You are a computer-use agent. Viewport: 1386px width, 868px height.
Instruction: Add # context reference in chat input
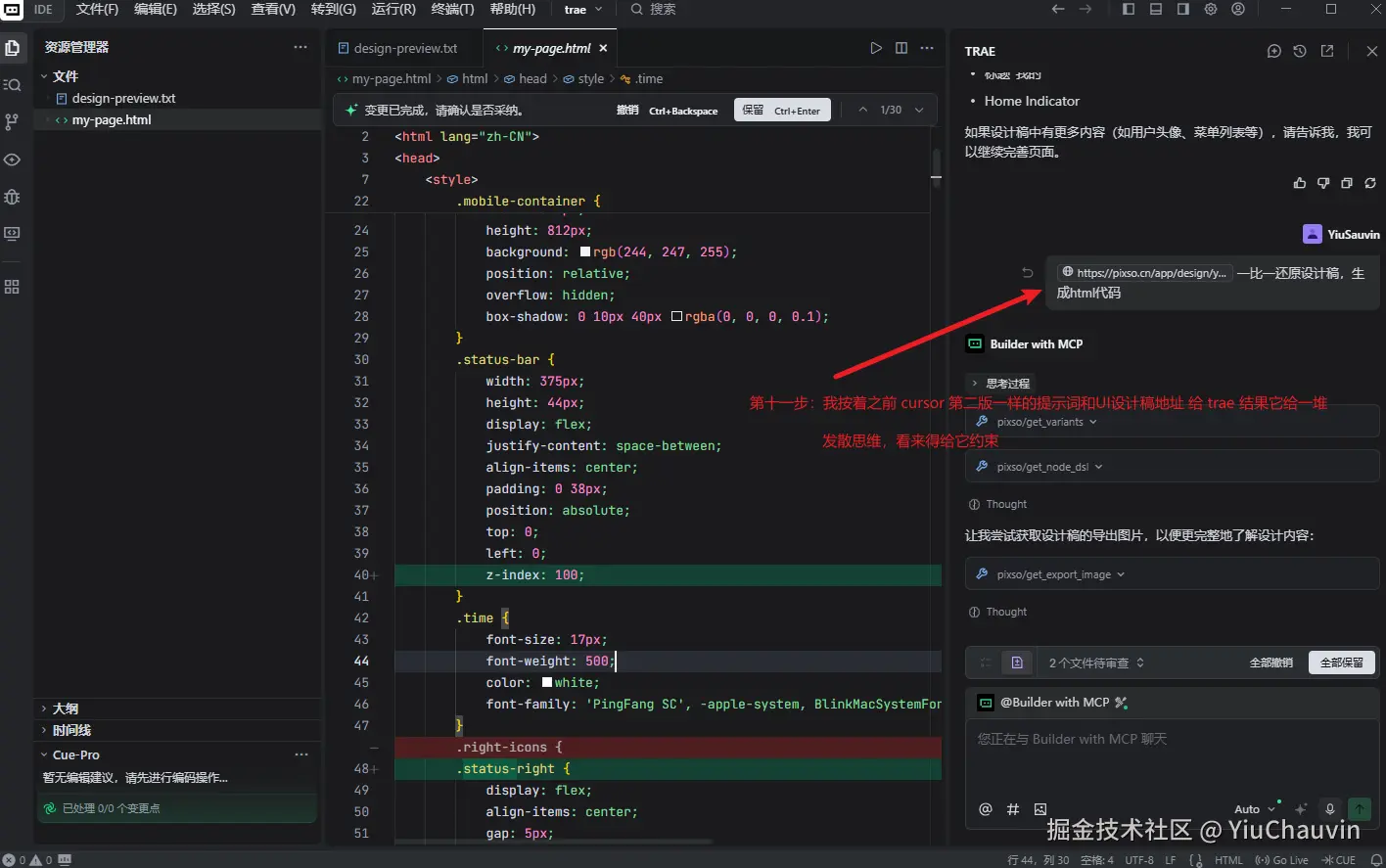(x=1013, y=809)
